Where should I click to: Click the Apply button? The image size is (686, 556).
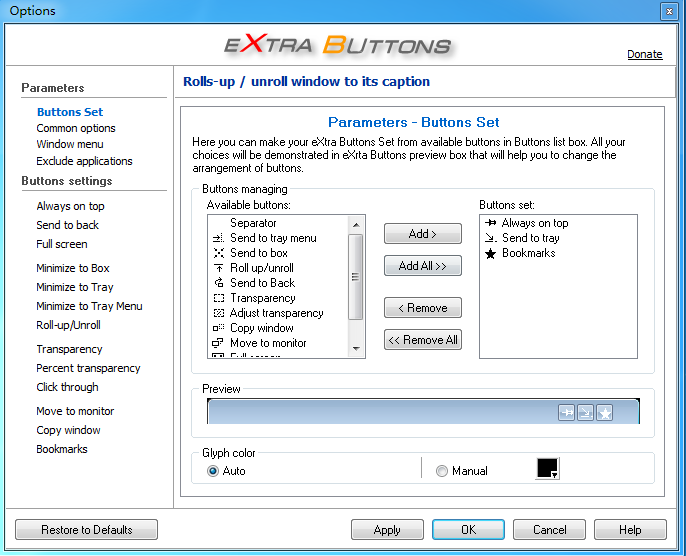point(387,530)
